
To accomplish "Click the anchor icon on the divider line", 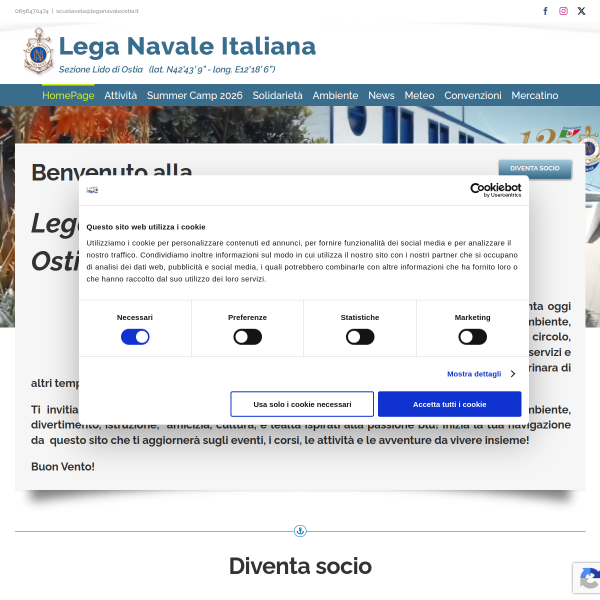I will (300, 531).
